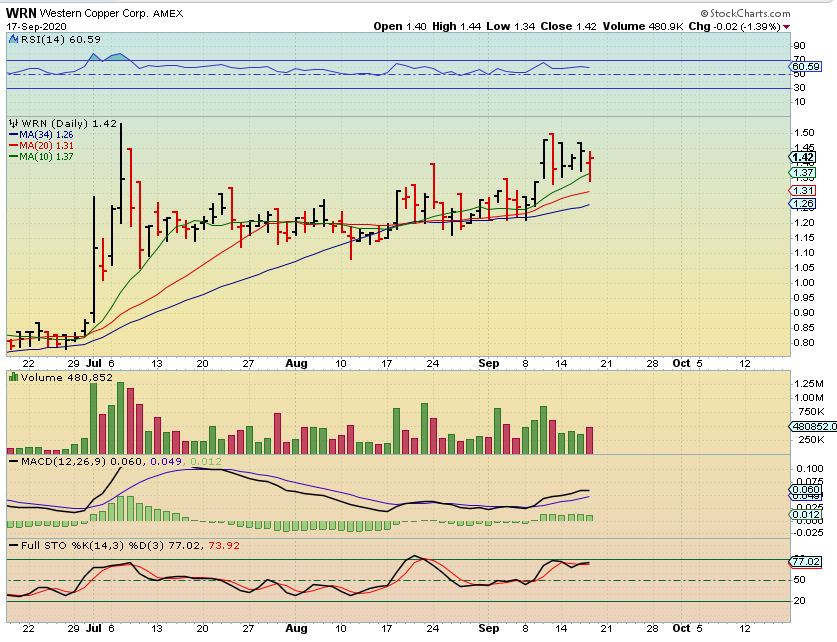Click the 30 level on RSI axis

coord(800,88)
